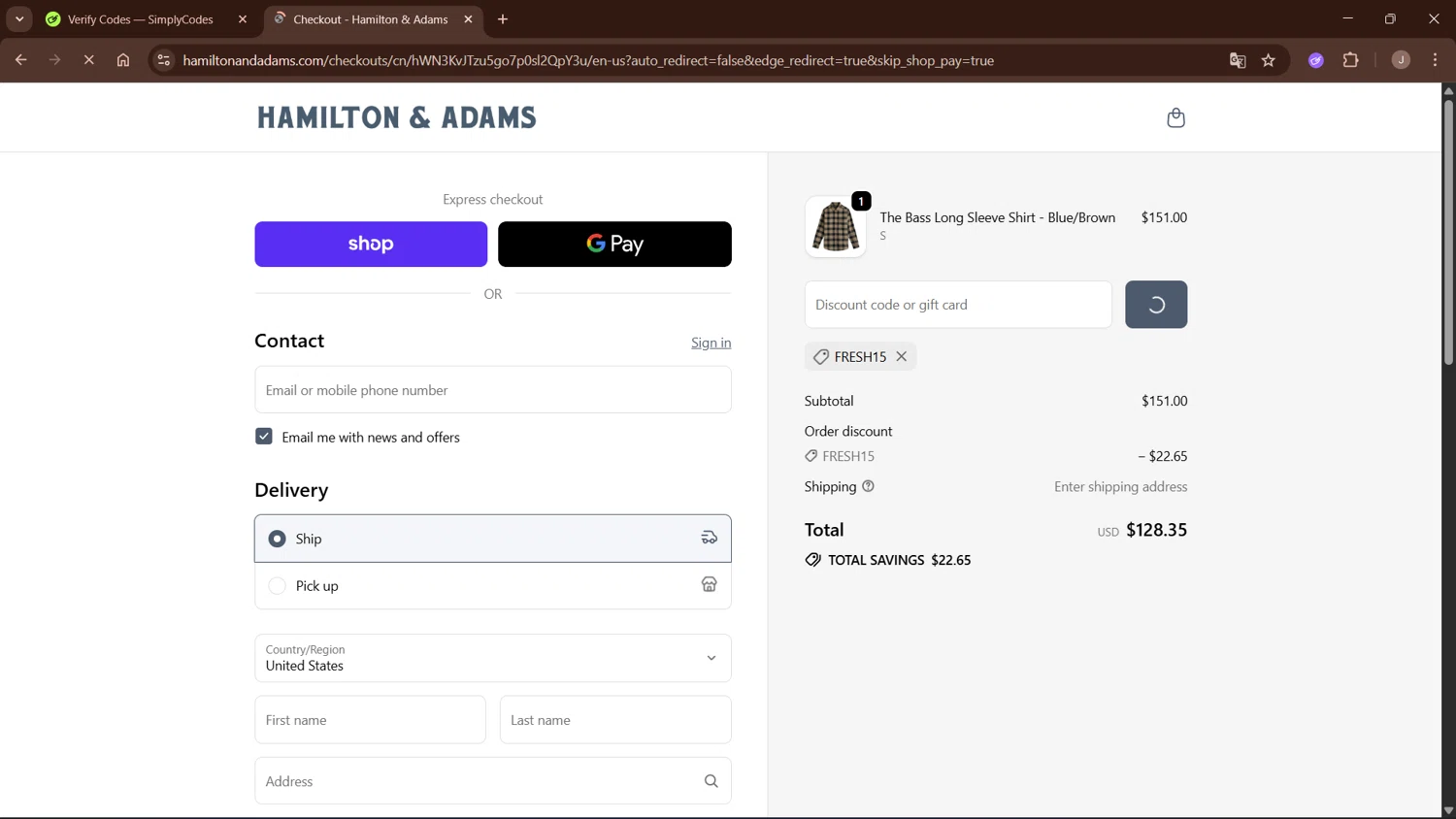1456x819 pixels.
Task: Pay with Google Pay button
Action: tap(614, 244)
